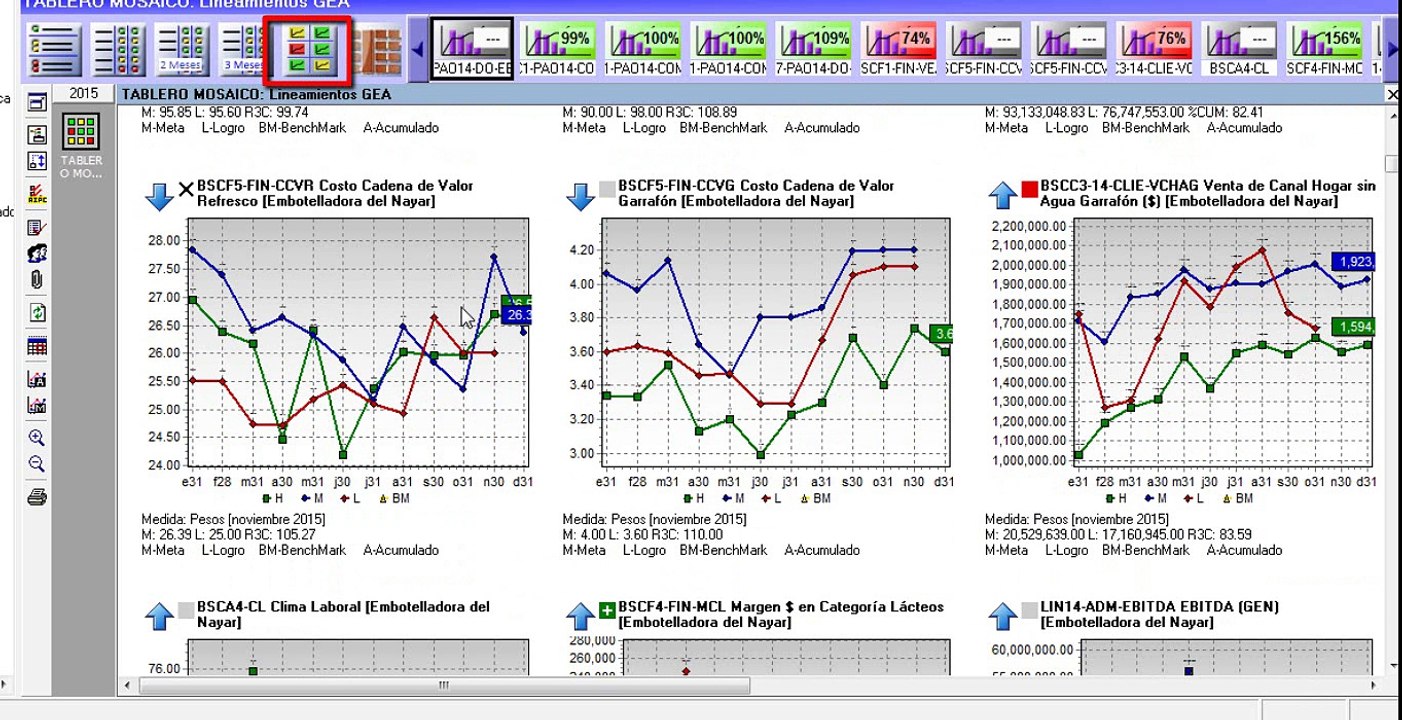Zoom out with the magnifier minus icon

tap(37, 464)
